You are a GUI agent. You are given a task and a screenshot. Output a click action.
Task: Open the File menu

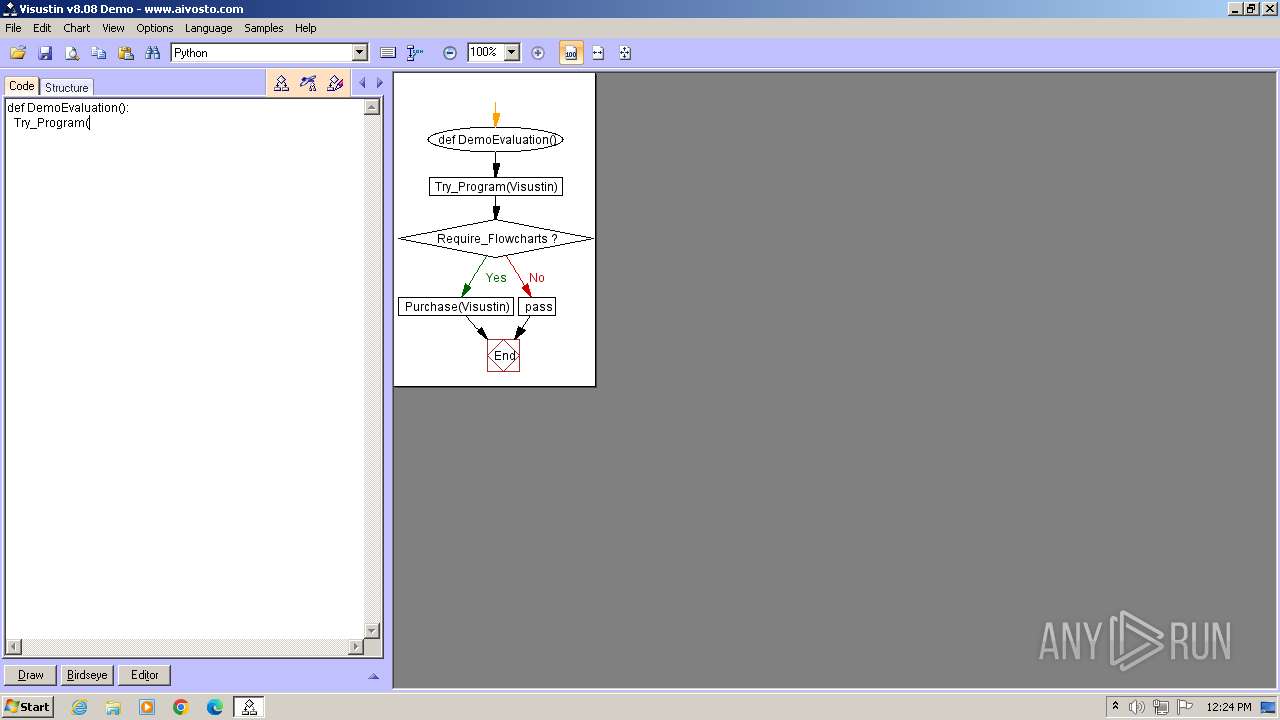tap(13, 28)
